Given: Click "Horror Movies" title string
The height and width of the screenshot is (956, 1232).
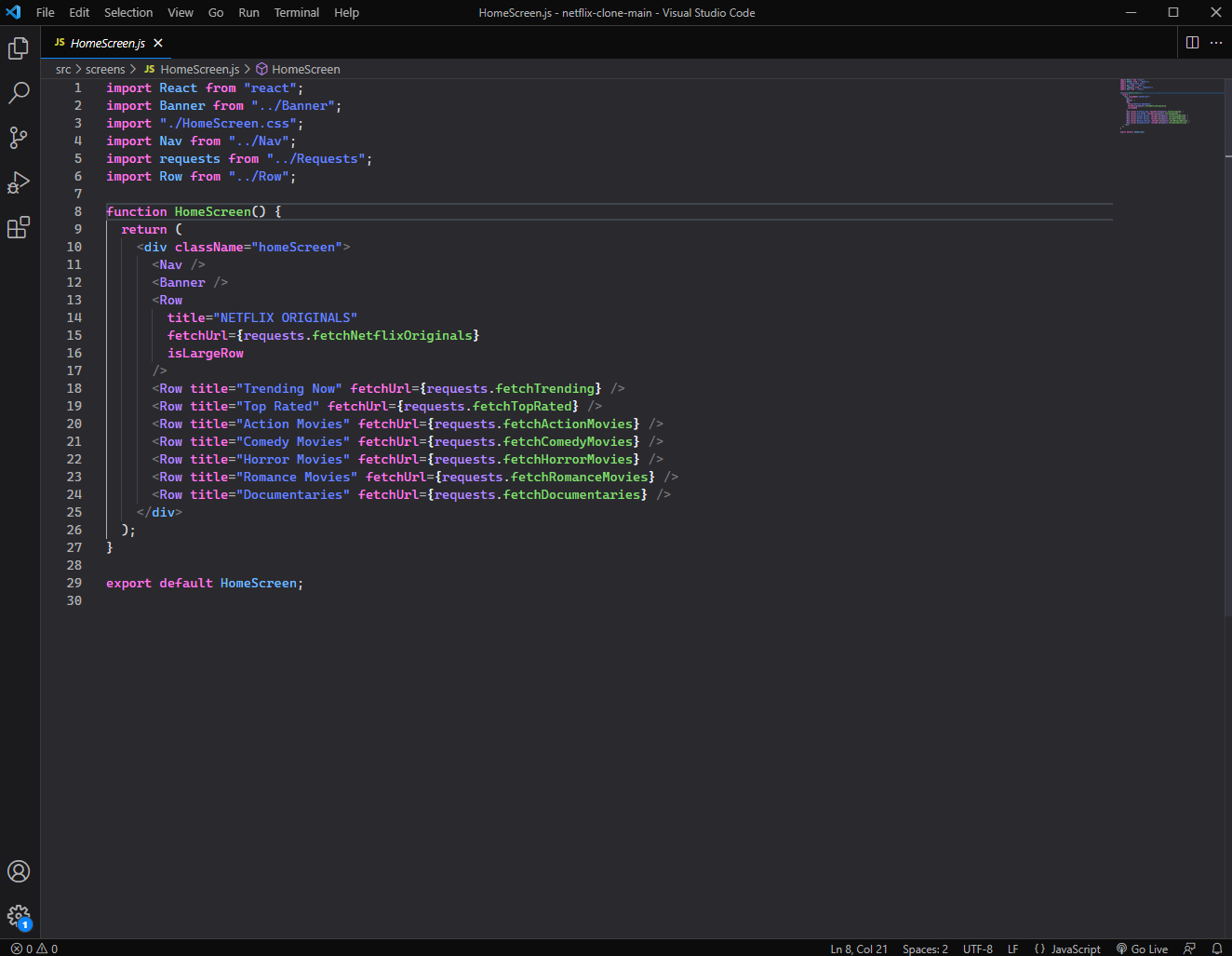Looking at the screenshot, I should pos(293,459).
